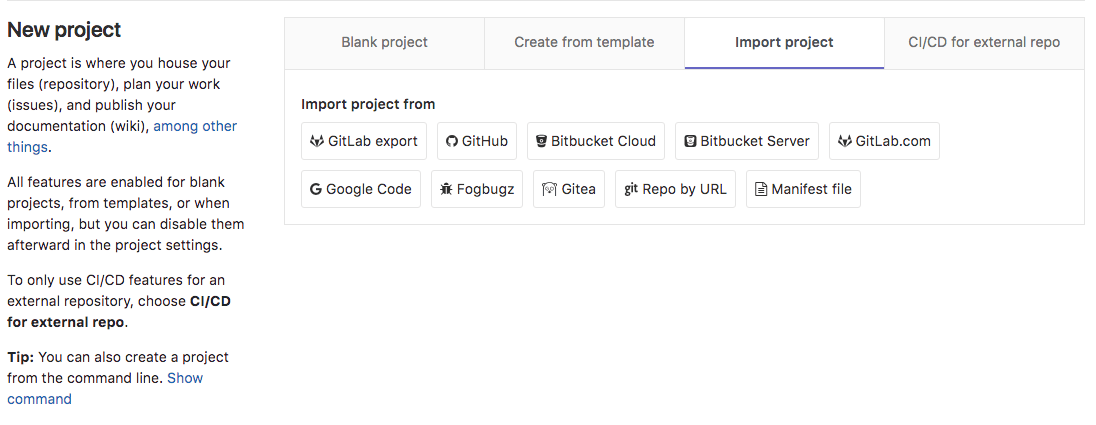Open the Create from template tab
The width and height of the screenshot is (1096, 425).
click(x=584, y=42)
